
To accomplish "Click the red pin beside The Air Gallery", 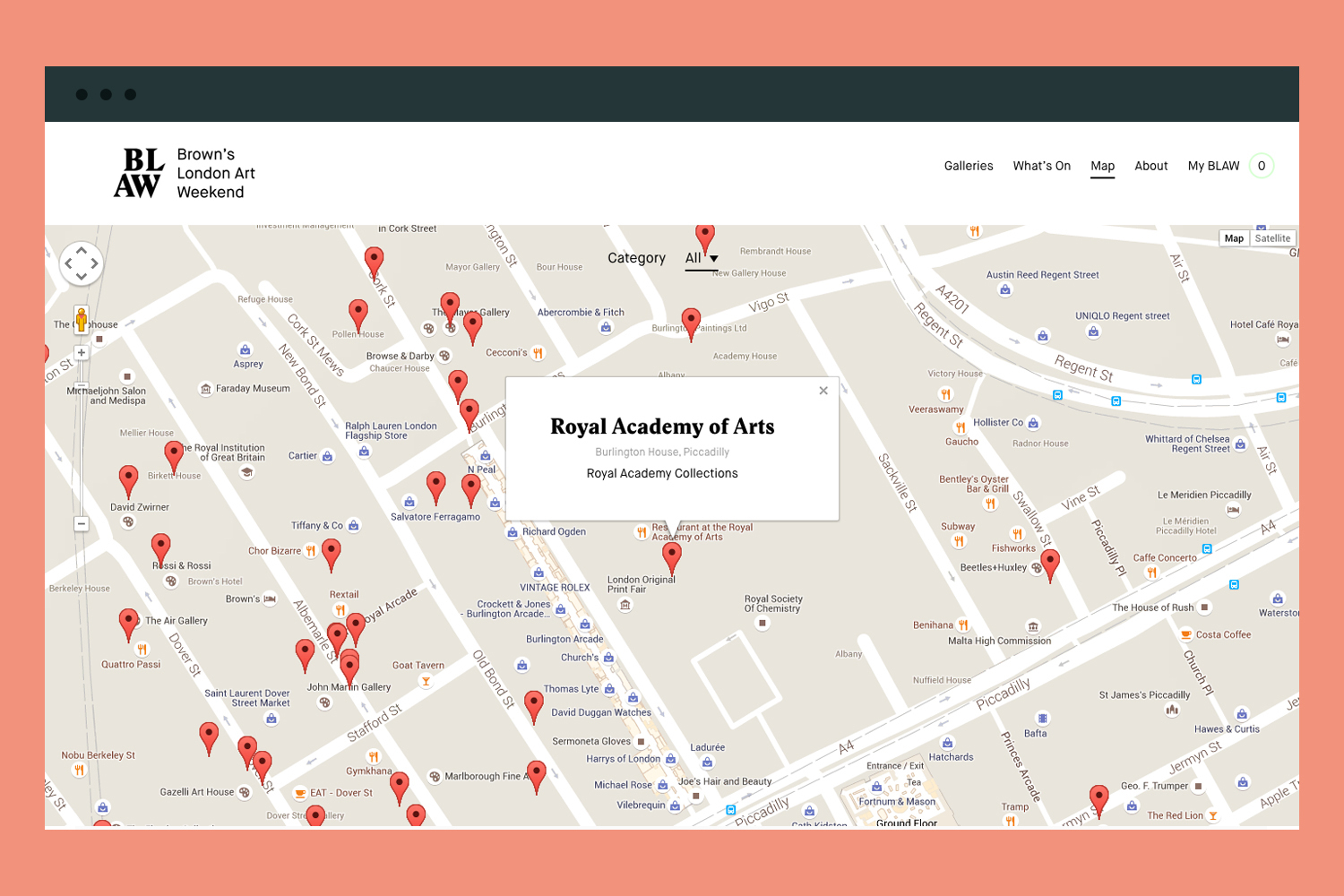I will coord(129,624).
